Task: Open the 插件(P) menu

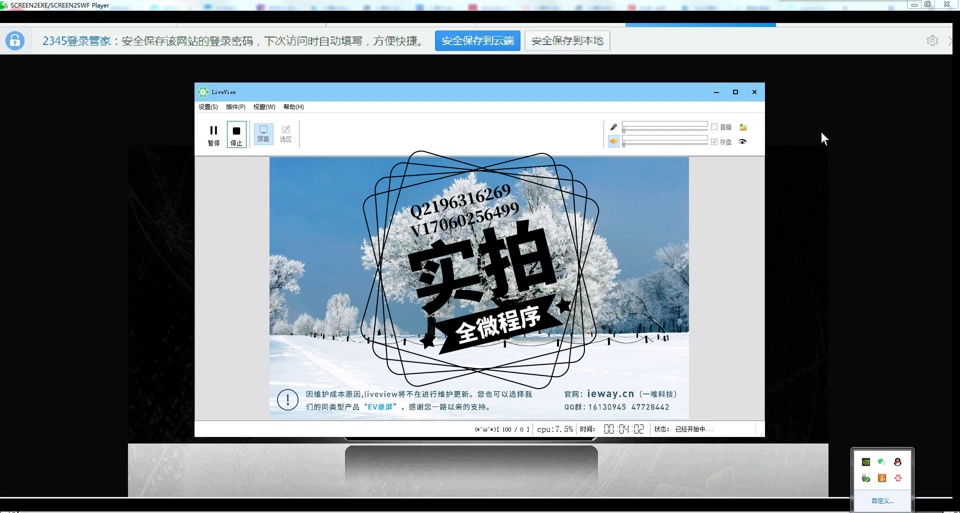Action: click(x=235, y=107)
